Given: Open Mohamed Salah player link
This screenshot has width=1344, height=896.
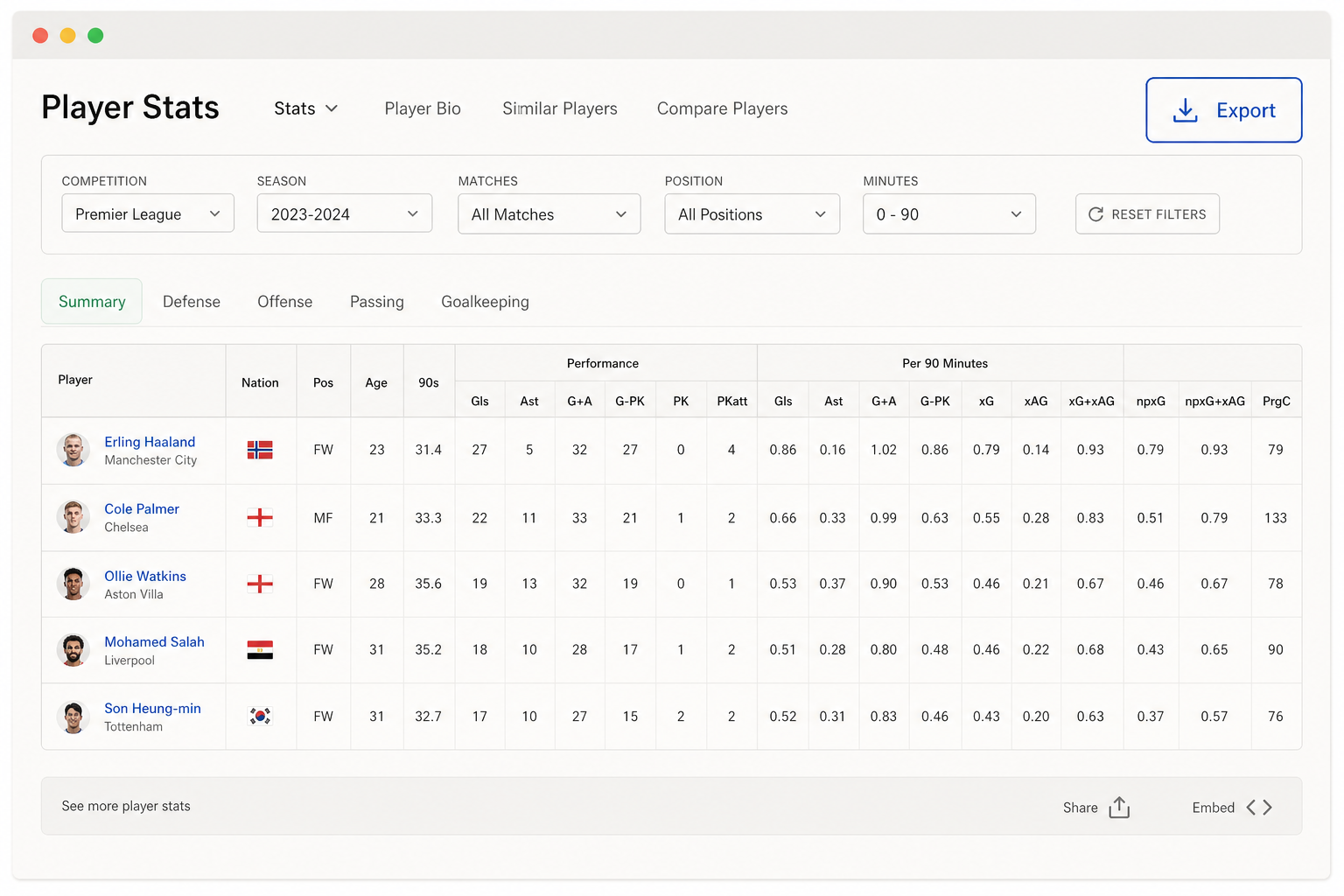Looking at the screenshot, I should tap(154, 642).
